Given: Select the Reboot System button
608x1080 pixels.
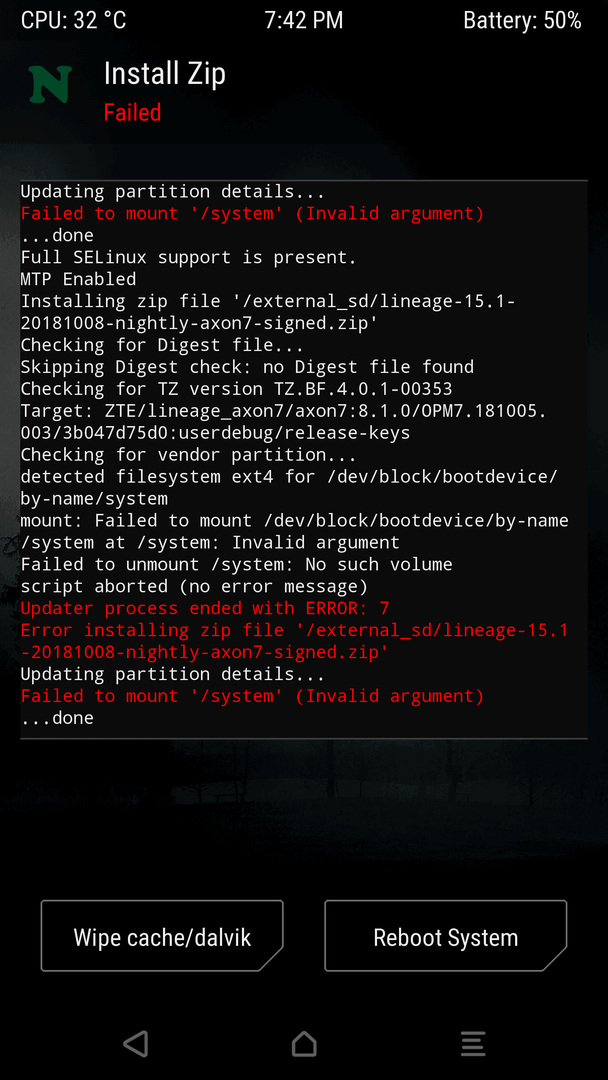Looking at the screenshot, I should click(445, 936).
